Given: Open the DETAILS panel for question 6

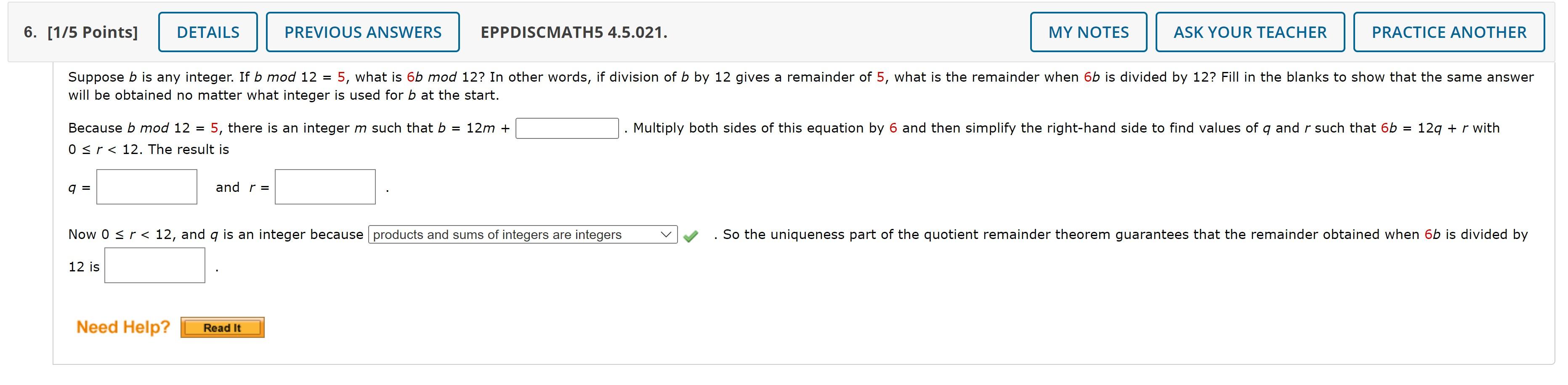Looking at the screenshot, I should coord(207,32).
